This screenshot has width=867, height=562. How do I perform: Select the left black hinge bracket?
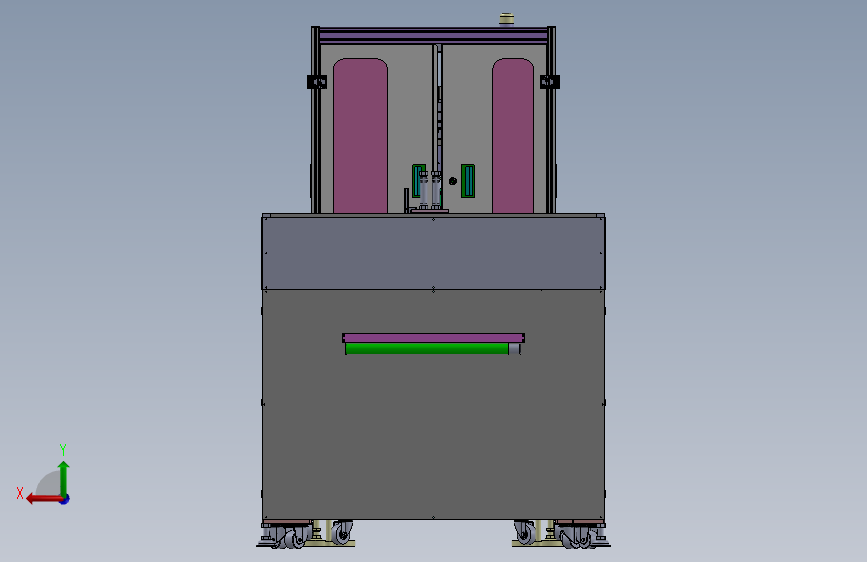317,82
